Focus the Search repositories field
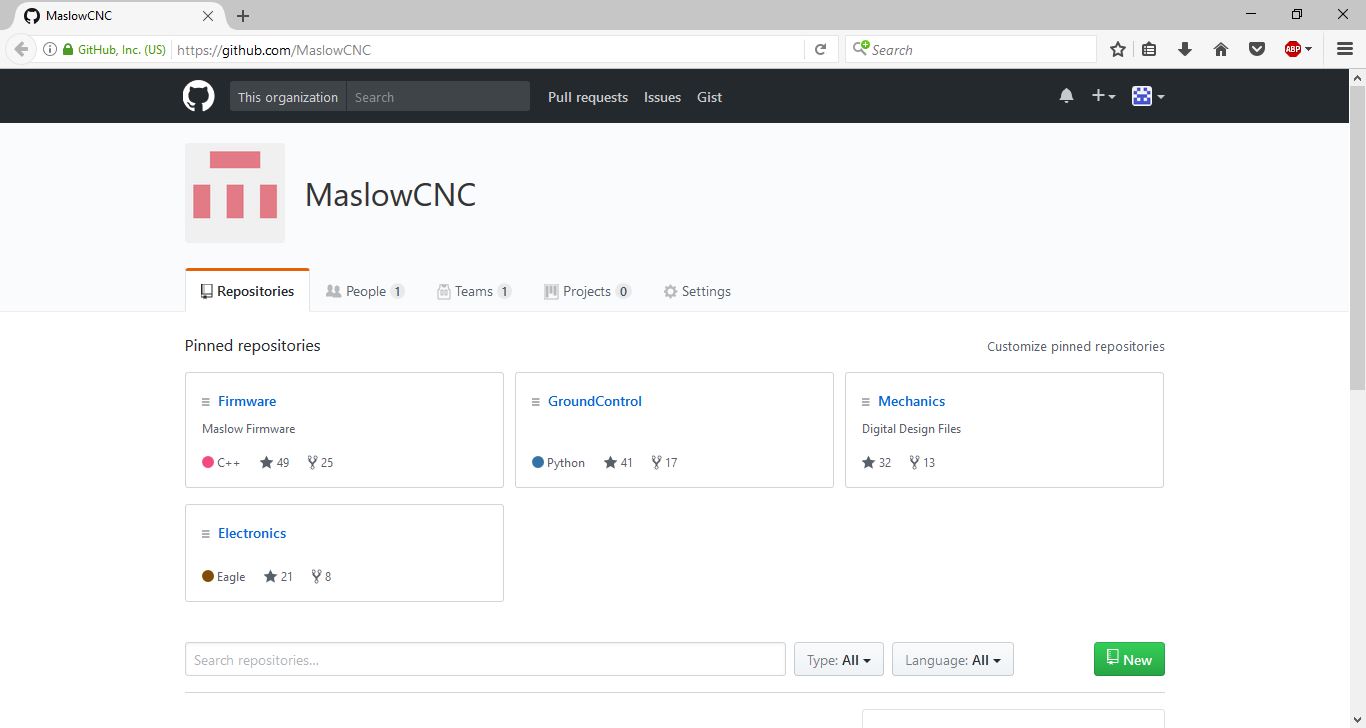This screenshot has height=728, width=1366. [485, 659]
